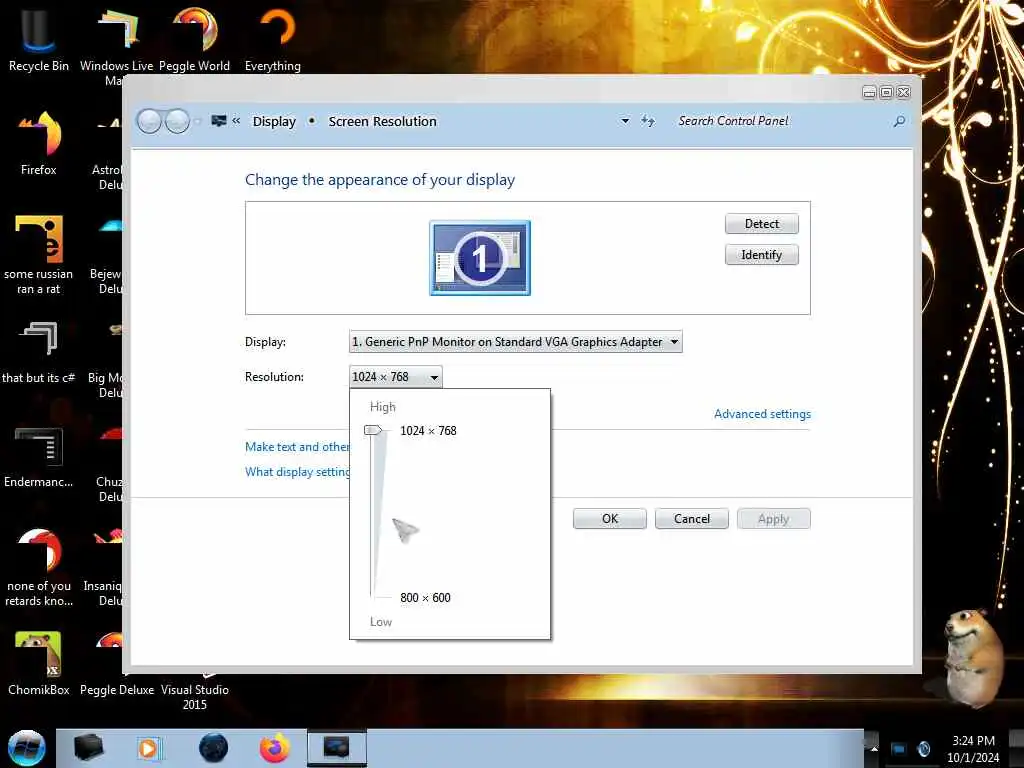This screenshot has width=1024, height=768.
Task: Launch Peggle World desktop icon
Action: click(194, 39)
